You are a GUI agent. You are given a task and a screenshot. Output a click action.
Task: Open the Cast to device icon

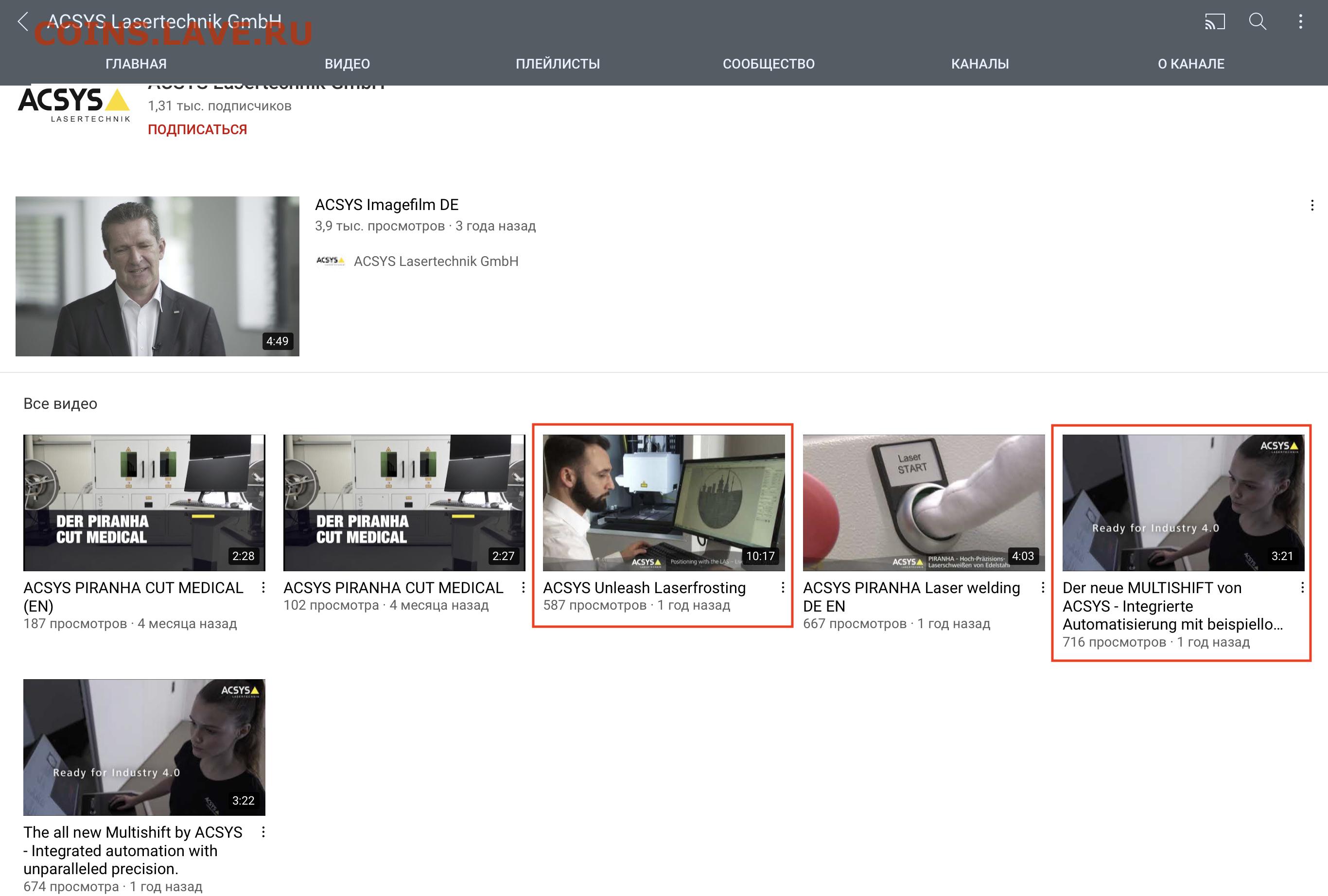tap(1215, 22)
